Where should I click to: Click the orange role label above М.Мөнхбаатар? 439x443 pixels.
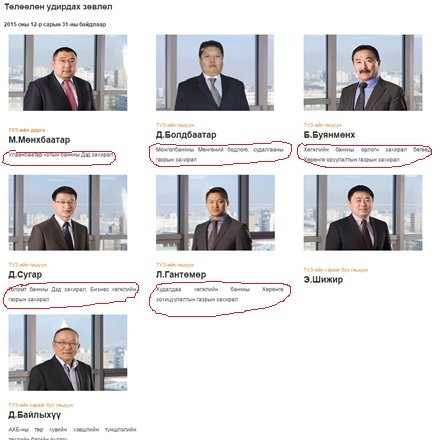(x=27, y=130)
